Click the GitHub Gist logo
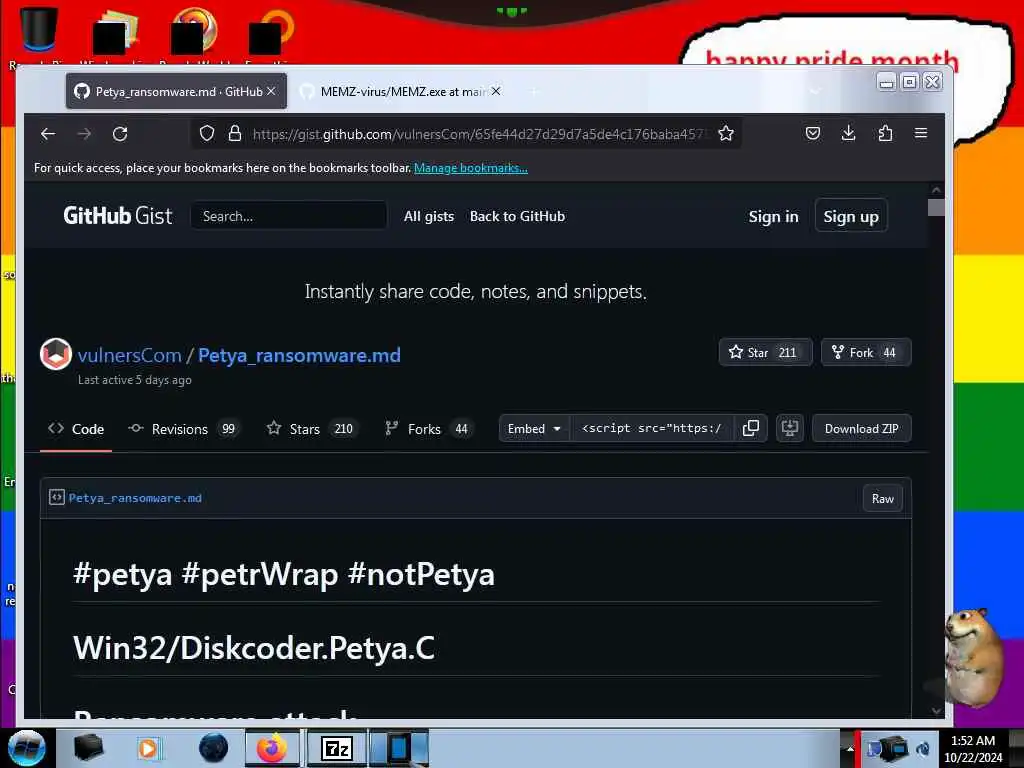 tap(118, 216)
